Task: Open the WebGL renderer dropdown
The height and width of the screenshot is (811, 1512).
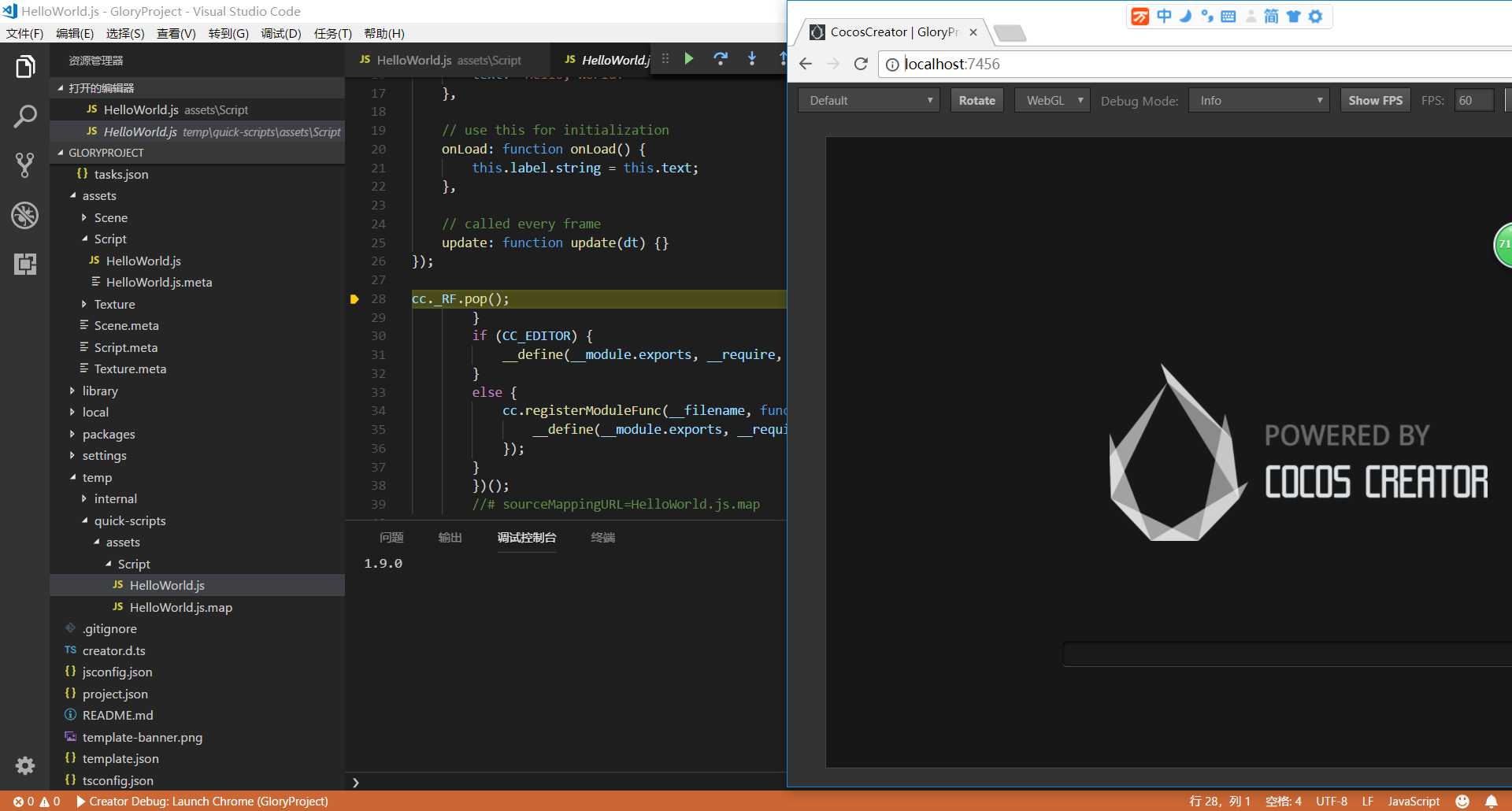Action: click(1052, 101)
